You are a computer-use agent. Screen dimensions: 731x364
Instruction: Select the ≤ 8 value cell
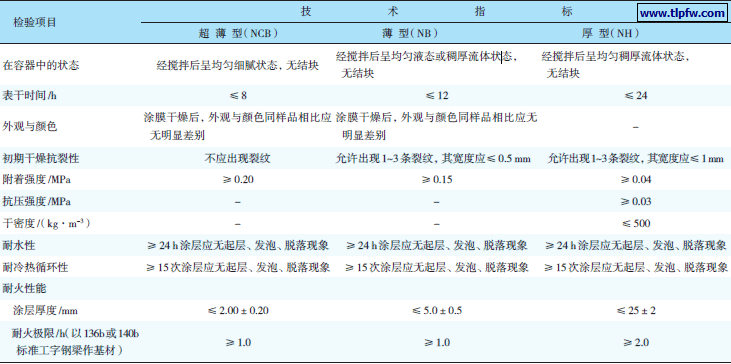pos(238,96)
